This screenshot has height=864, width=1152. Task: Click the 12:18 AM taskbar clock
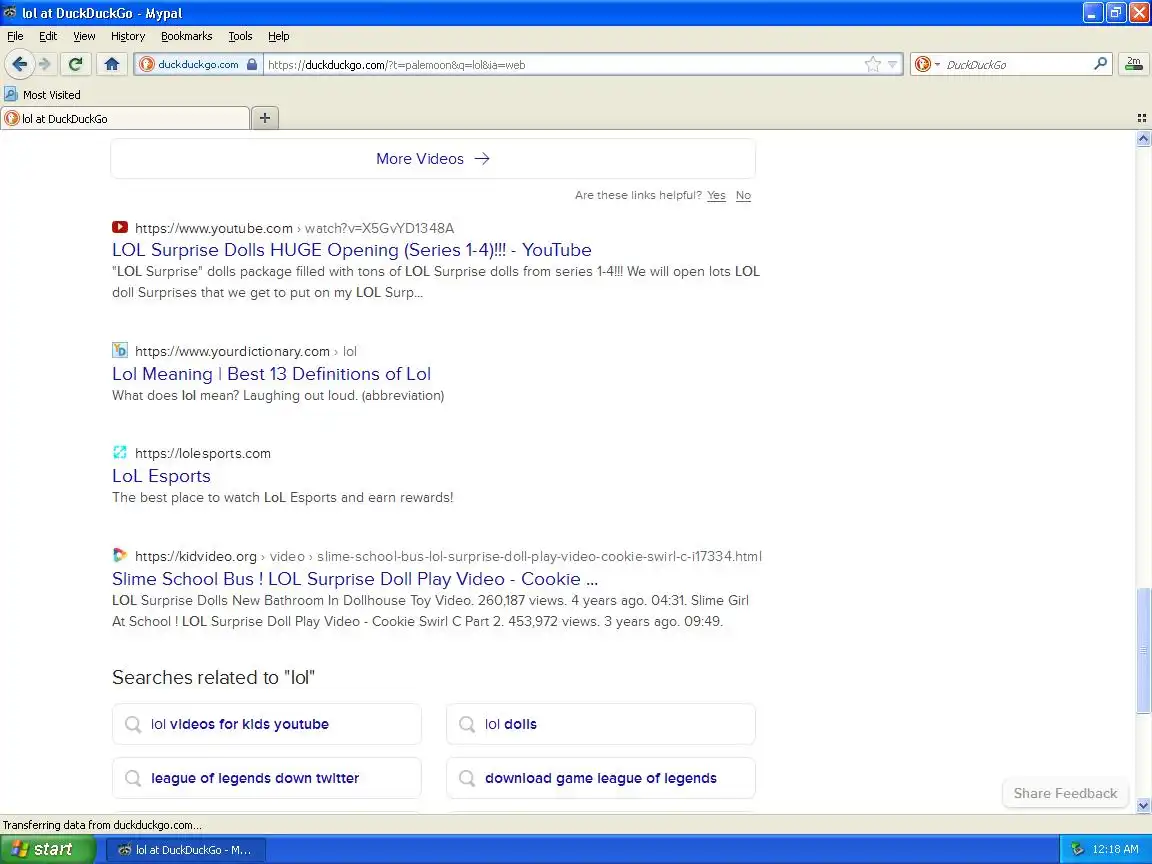tap(1115, 849)
